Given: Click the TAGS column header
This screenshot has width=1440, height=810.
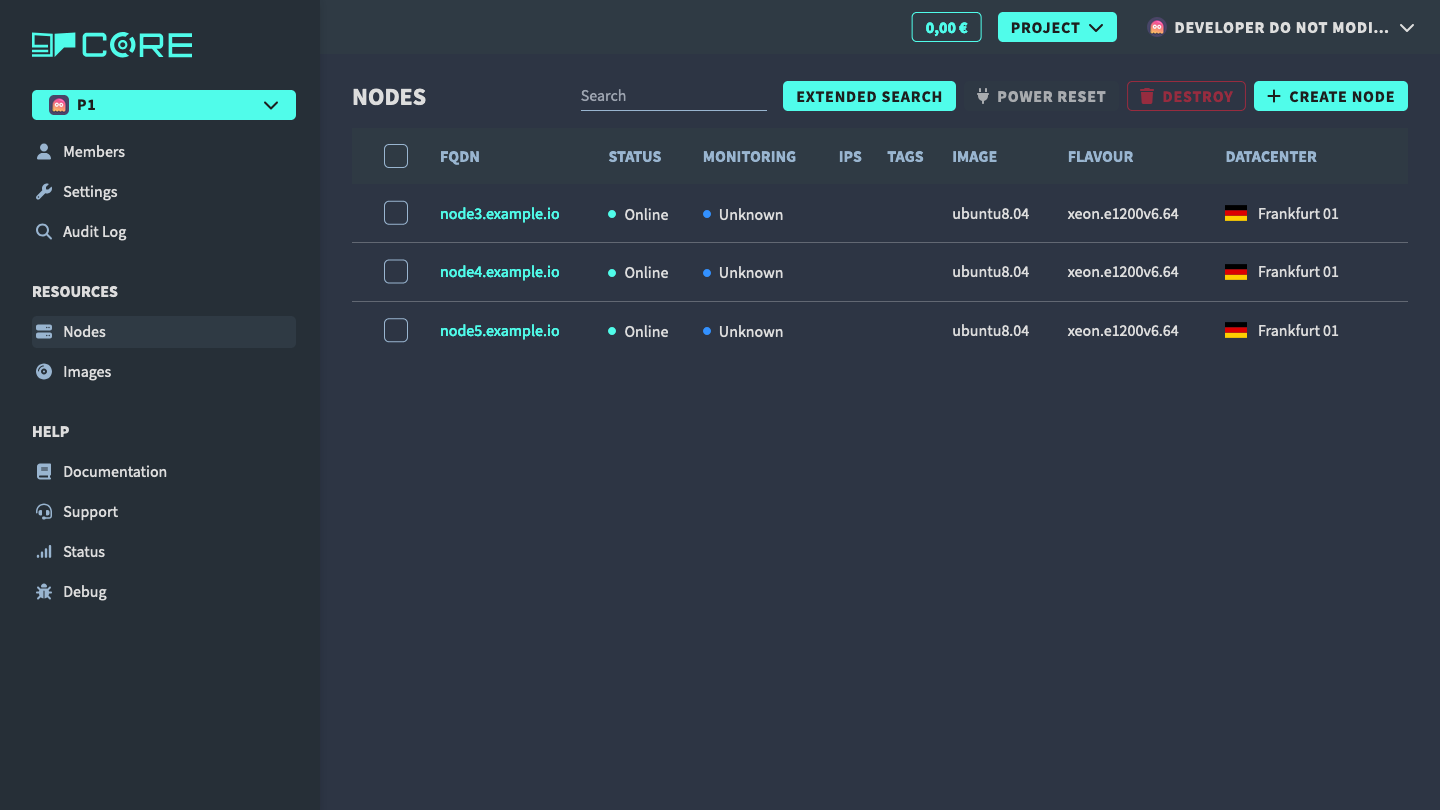Looking at the screenshot, I should [905, 156].
